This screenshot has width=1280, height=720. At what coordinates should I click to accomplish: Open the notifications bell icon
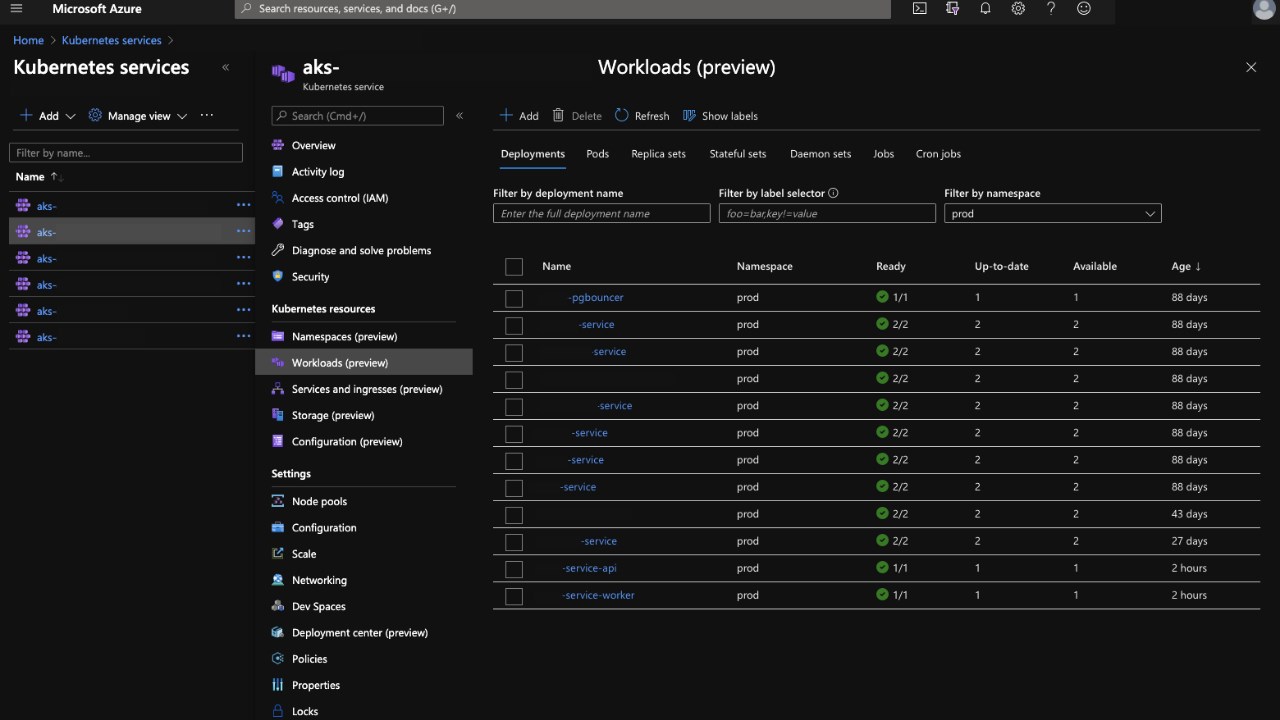(985, 9)
